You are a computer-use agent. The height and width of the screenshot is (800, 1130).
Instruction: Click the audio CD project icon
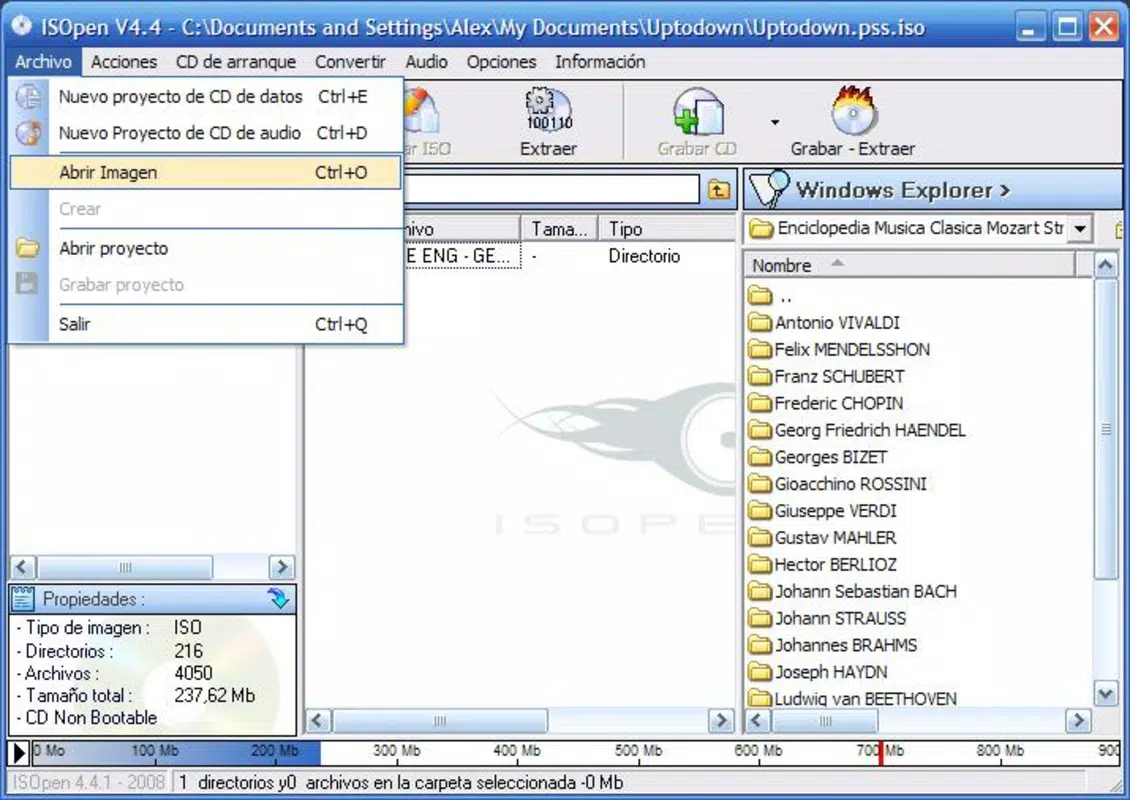click(28, 133)
